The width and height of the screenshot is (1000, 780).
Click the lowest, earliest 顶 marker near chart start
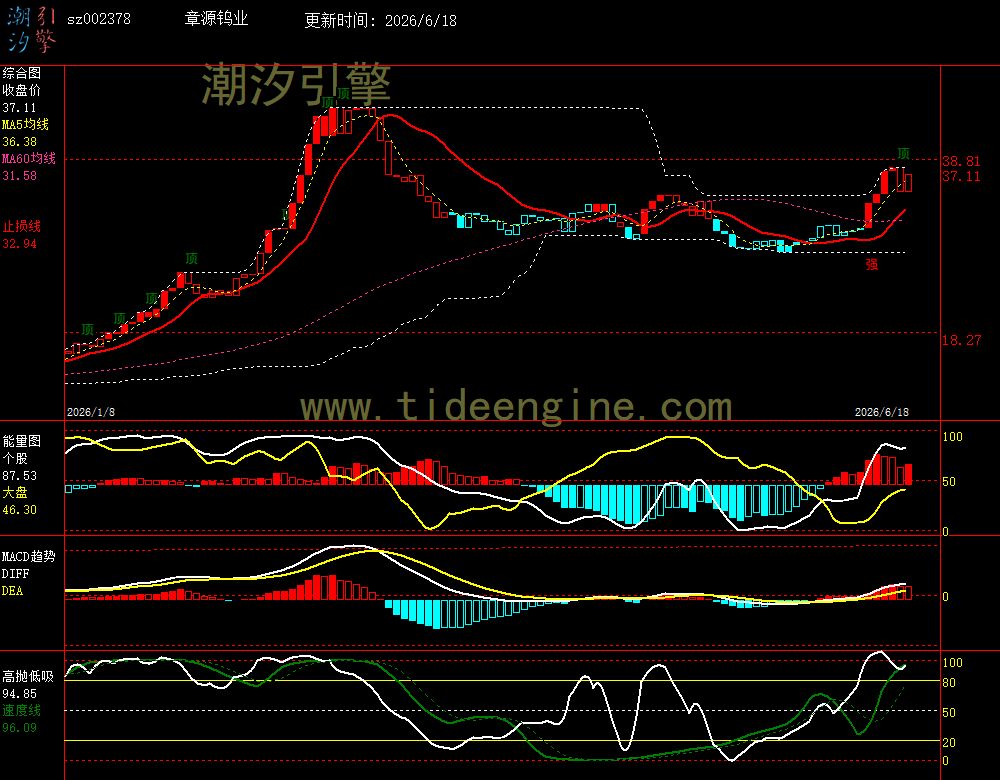point(87,329)
